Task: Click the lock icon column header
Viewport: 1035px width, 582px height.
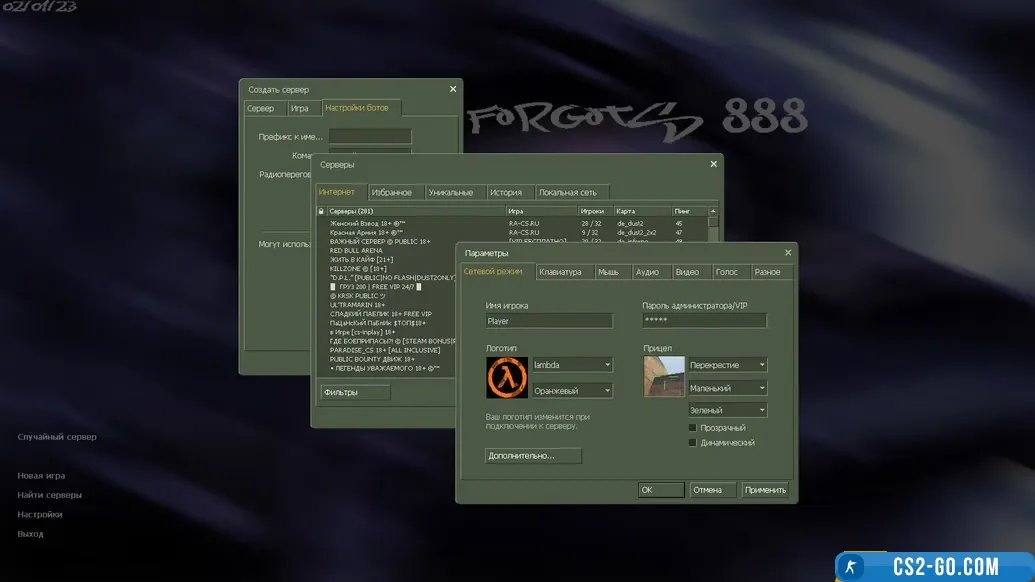Action: (x=321, y=211)
